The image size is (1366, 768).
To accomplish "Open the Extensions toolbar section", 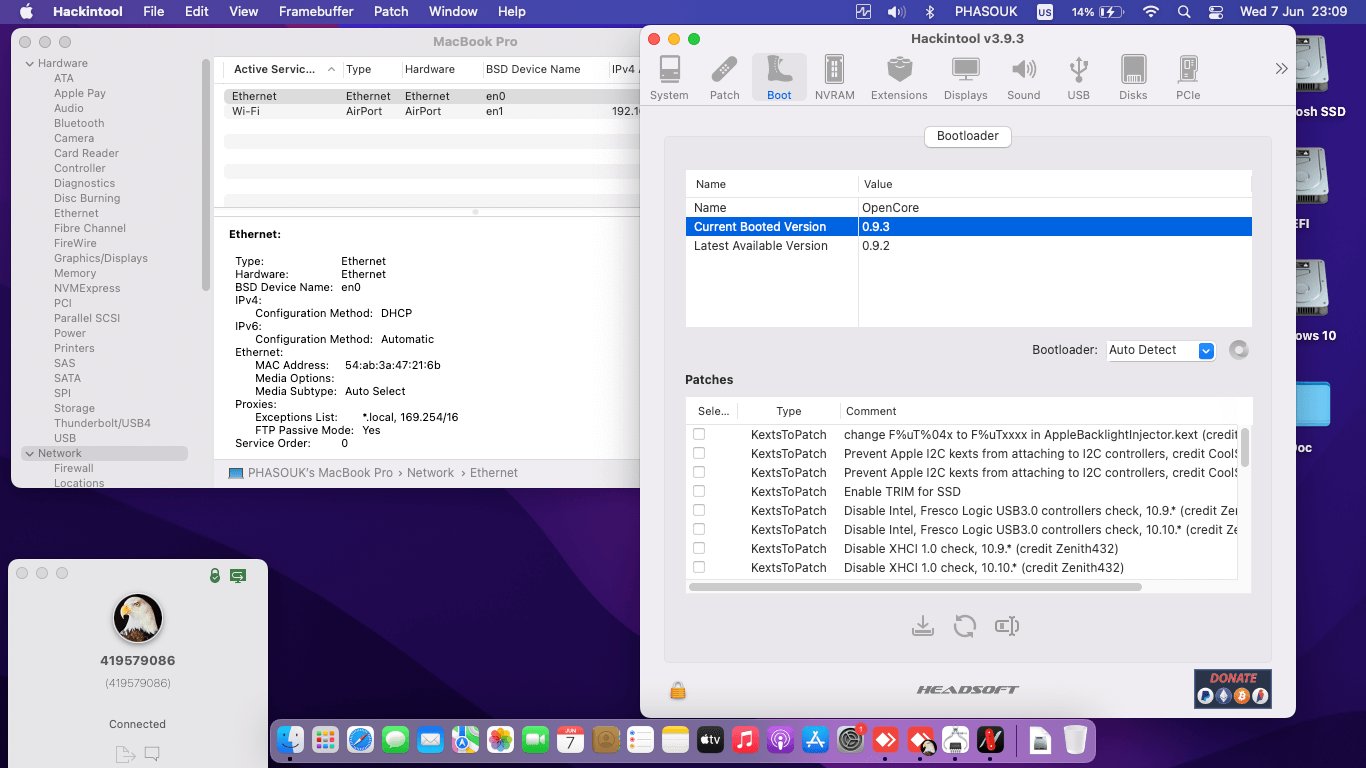I will click(x=899, y=78).
